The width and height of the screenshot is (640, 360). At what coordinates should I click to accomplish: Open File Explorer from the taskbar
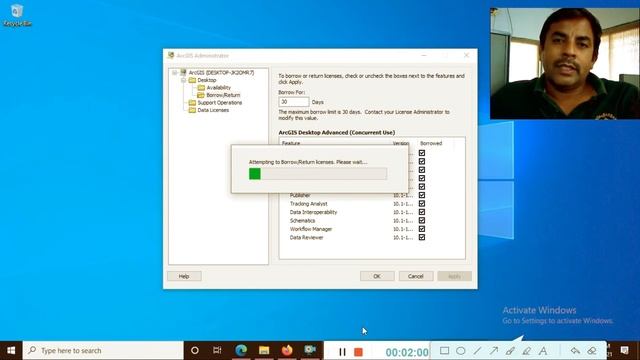(x=264, y=351)
